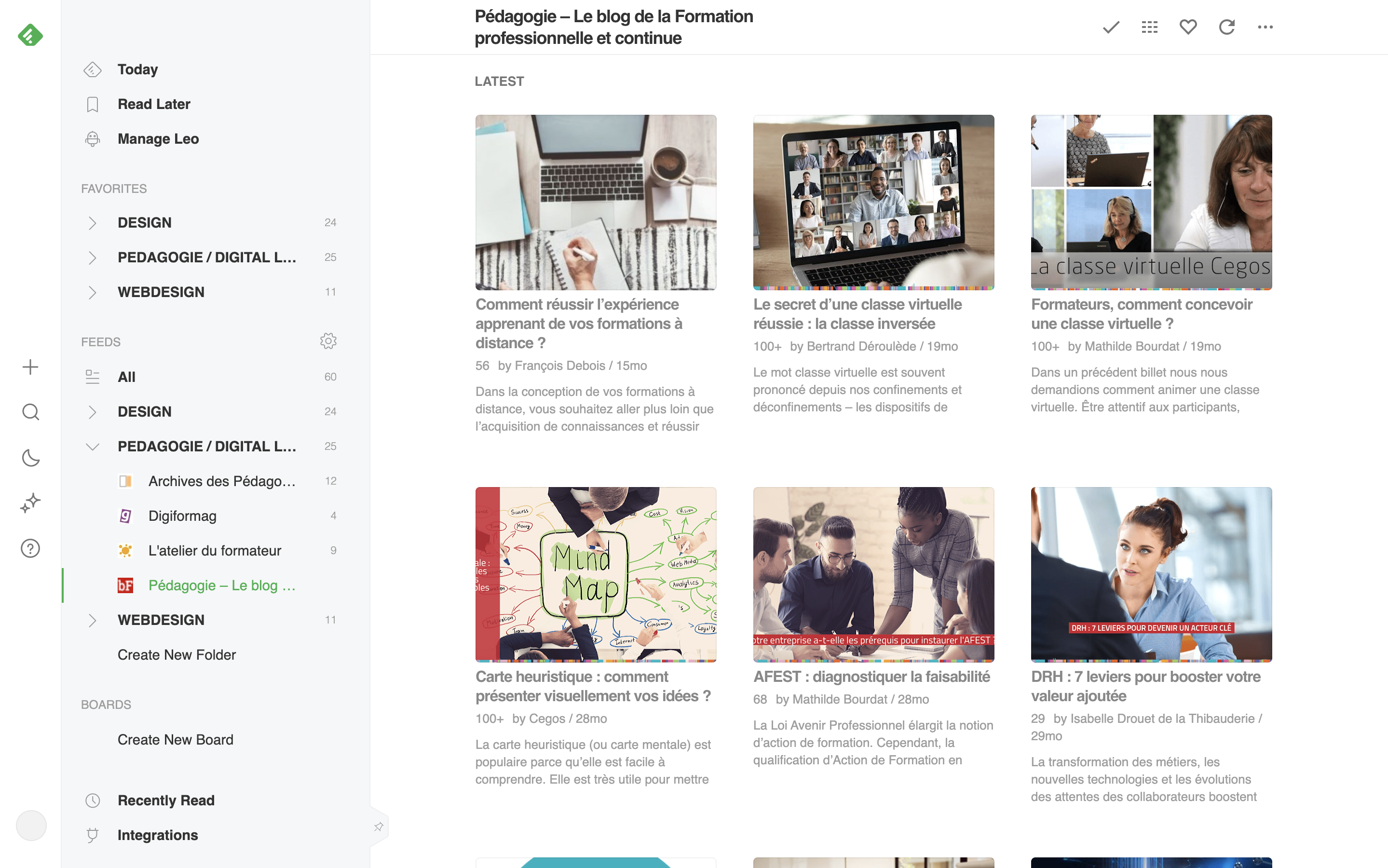Open the Read Later list
The height and width of the screenshot is (868, 1388).
click(x=153, y=105)
